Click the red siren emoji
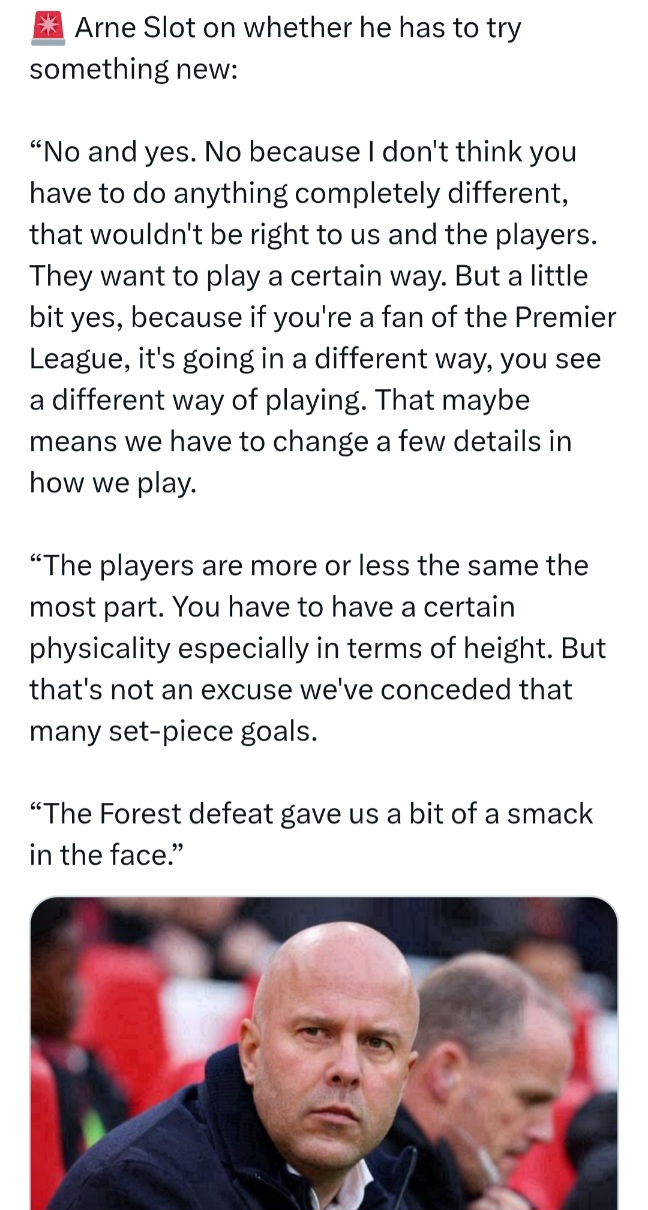The height and width of the screenshot is (1210, 648). (47, 28)
